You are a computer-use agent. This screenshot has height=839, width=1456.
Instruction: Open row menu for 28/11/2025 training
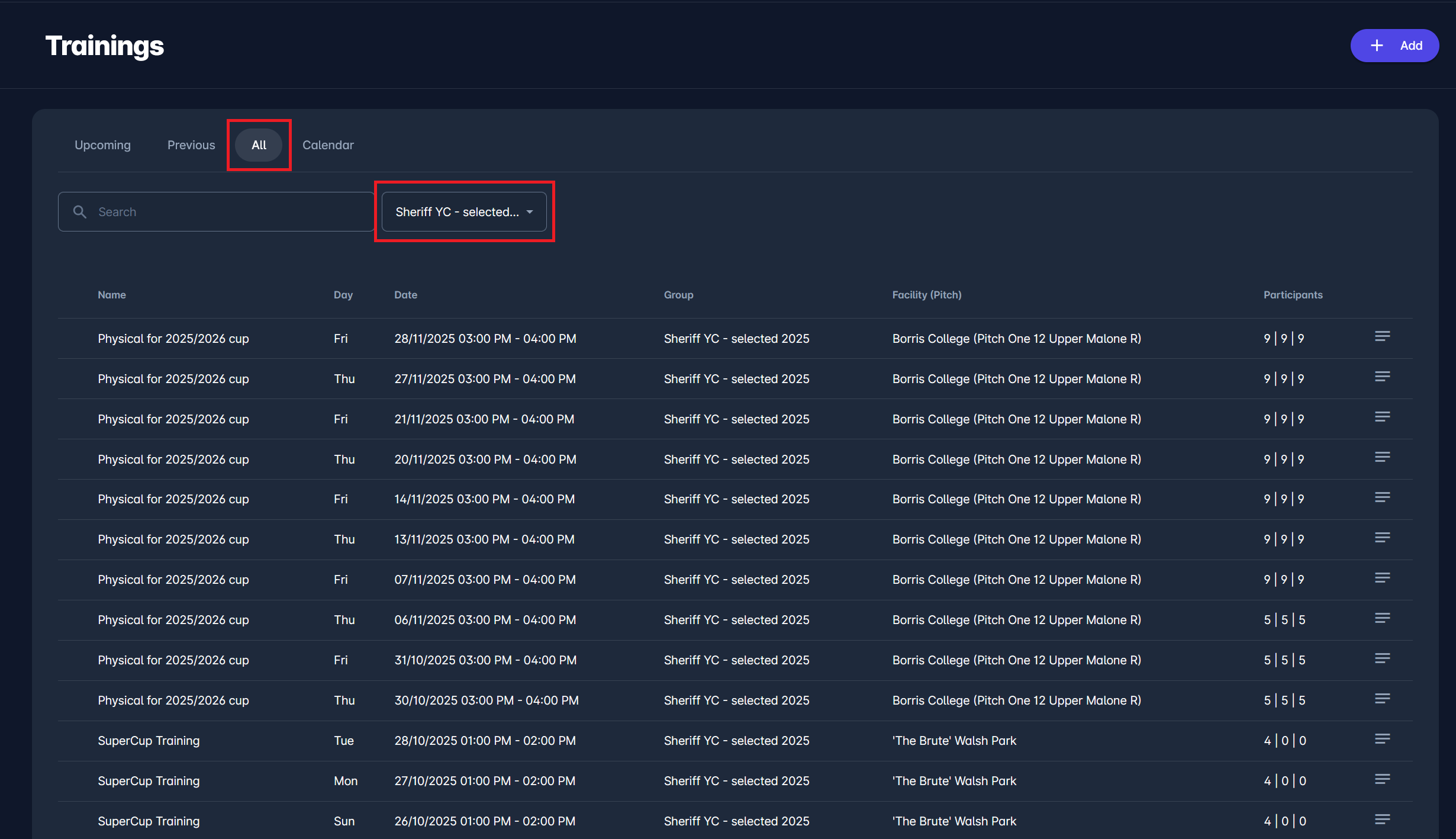point(1382,337)
